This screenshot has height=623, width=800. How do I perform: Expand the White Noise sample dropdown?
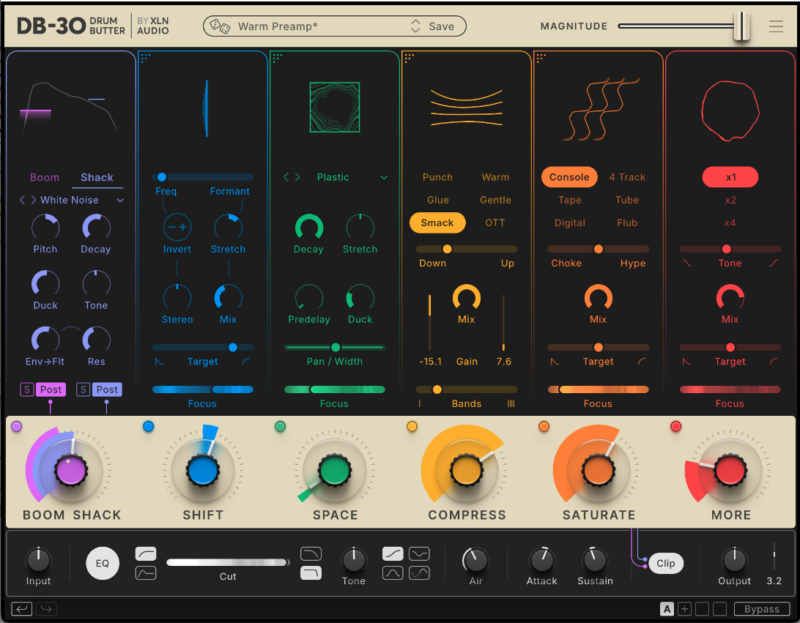coord(121,200)
